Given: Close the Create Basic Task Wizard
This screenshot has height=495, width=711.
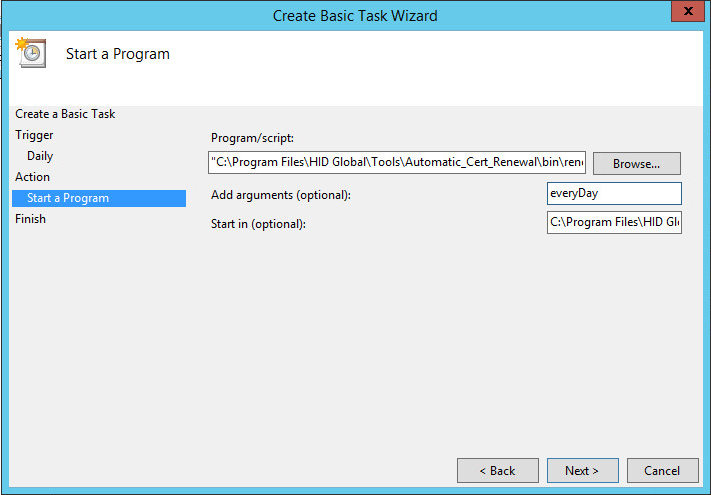Looking at the screenshot, I should click(684, 15).
